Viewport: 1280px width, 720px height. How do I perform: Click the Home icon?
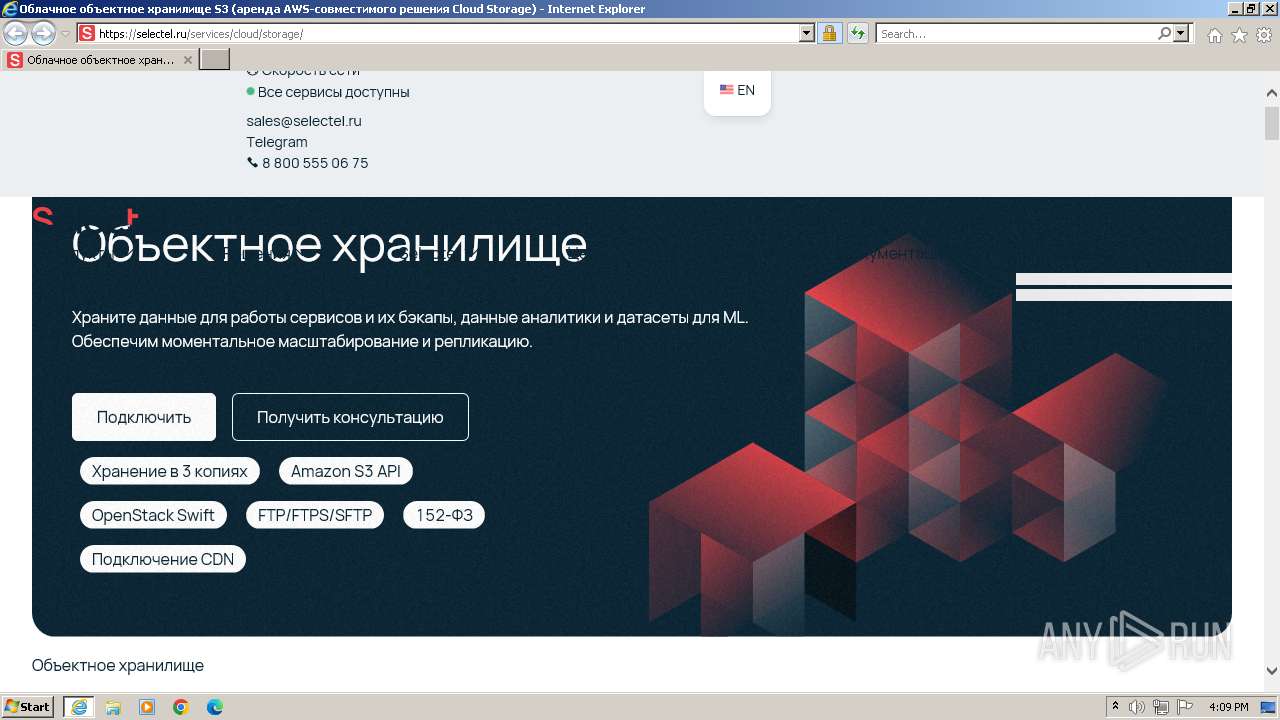point(1214,35)
